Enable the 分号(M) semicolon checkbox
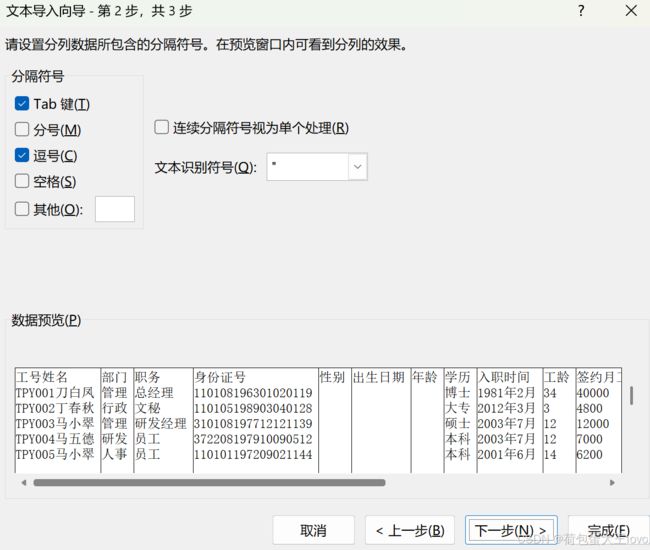Viewport: 650px width, 550px height. (22, 129)
